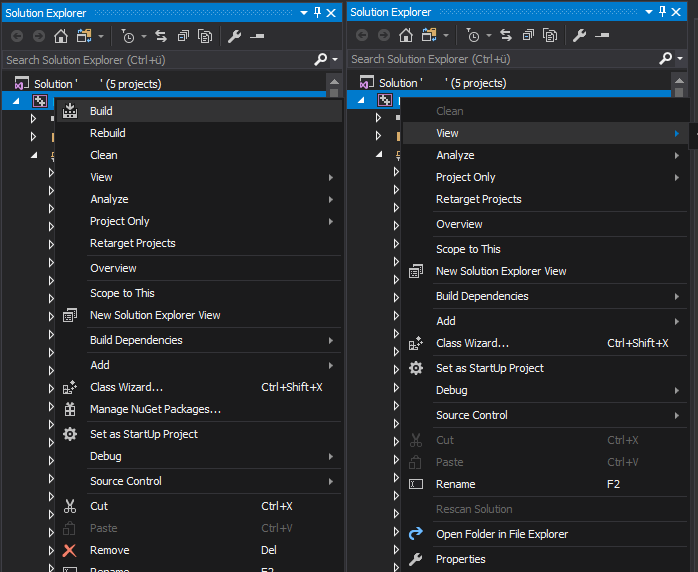This screenshot has width=698, height=572.
Task: Toggle Show All Files in right panel toolbar
Action: pyautogui.click(x=550, y=36)
